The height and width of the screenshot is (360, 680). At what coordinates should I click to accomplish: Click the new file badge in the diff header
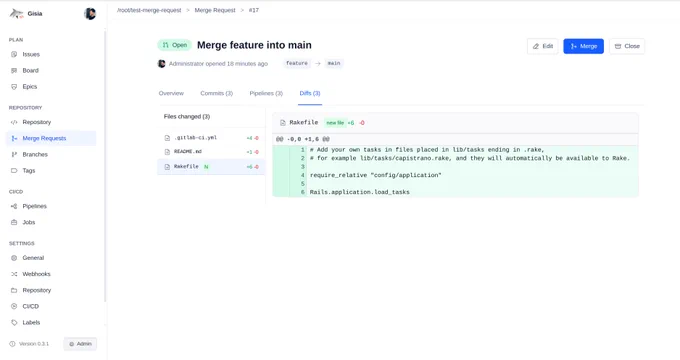335,123
